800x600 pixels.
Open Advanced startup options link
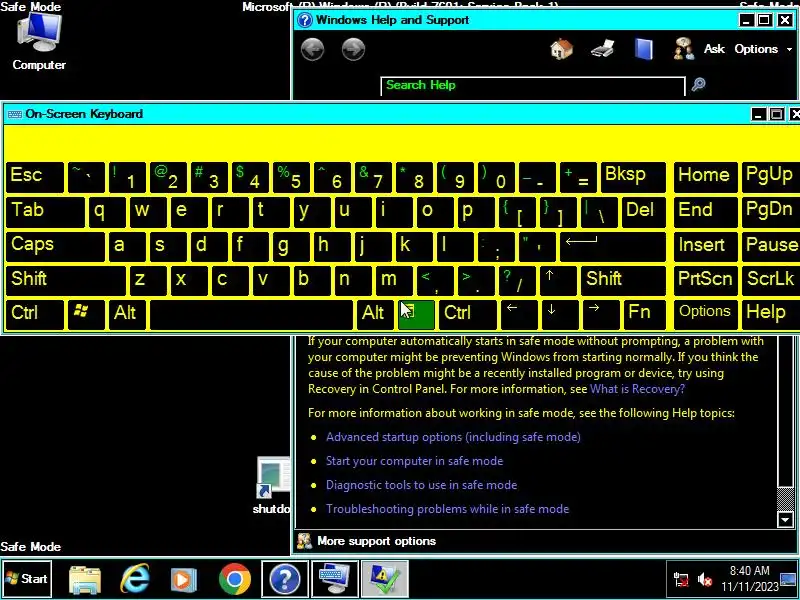pos(453,437)
